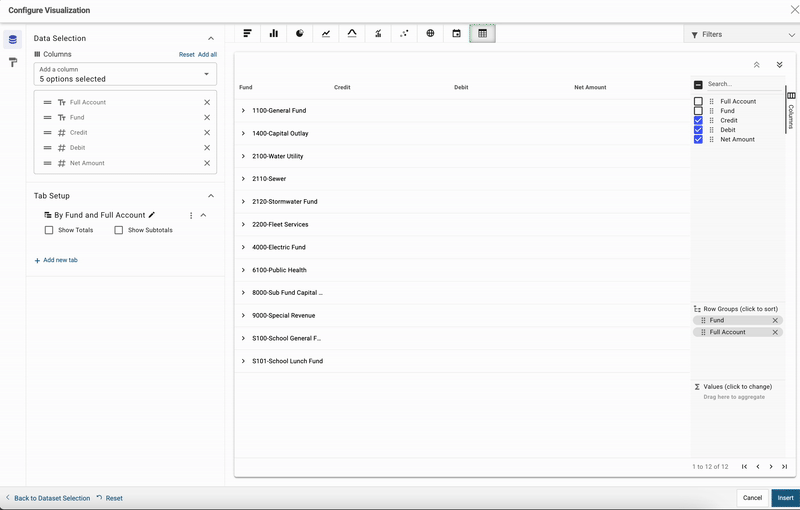Expand all row groups double chevron
800x510 pixels.
pyautogui.click(x=780, y=65)
